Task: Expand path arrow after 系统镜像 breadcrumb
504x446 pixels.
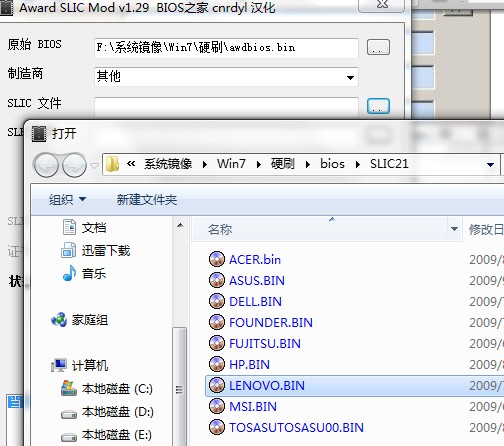Action: (x=205, y=164)
